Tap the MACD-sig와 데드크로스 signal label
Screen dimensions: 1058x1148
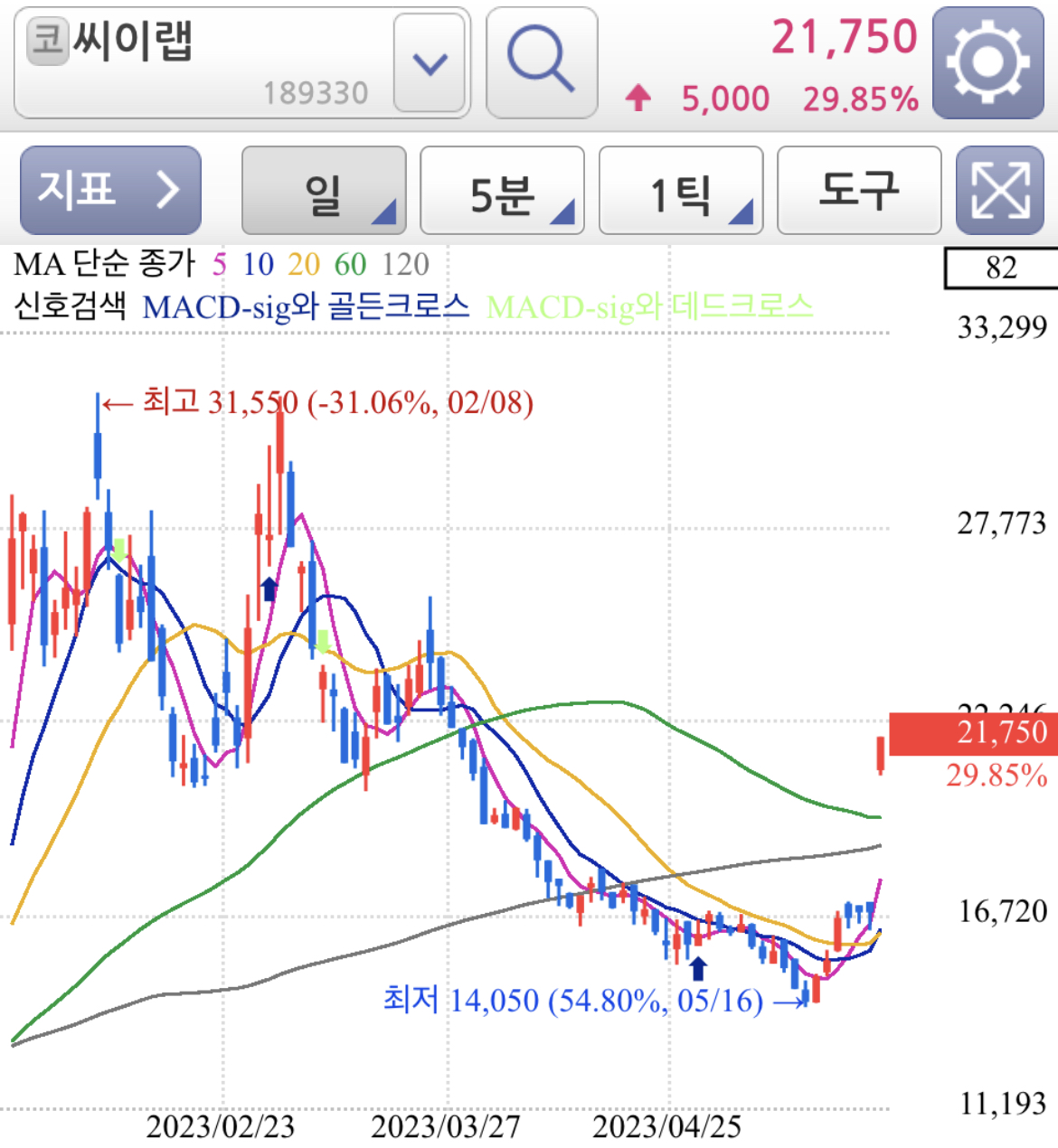click(649, 307)
